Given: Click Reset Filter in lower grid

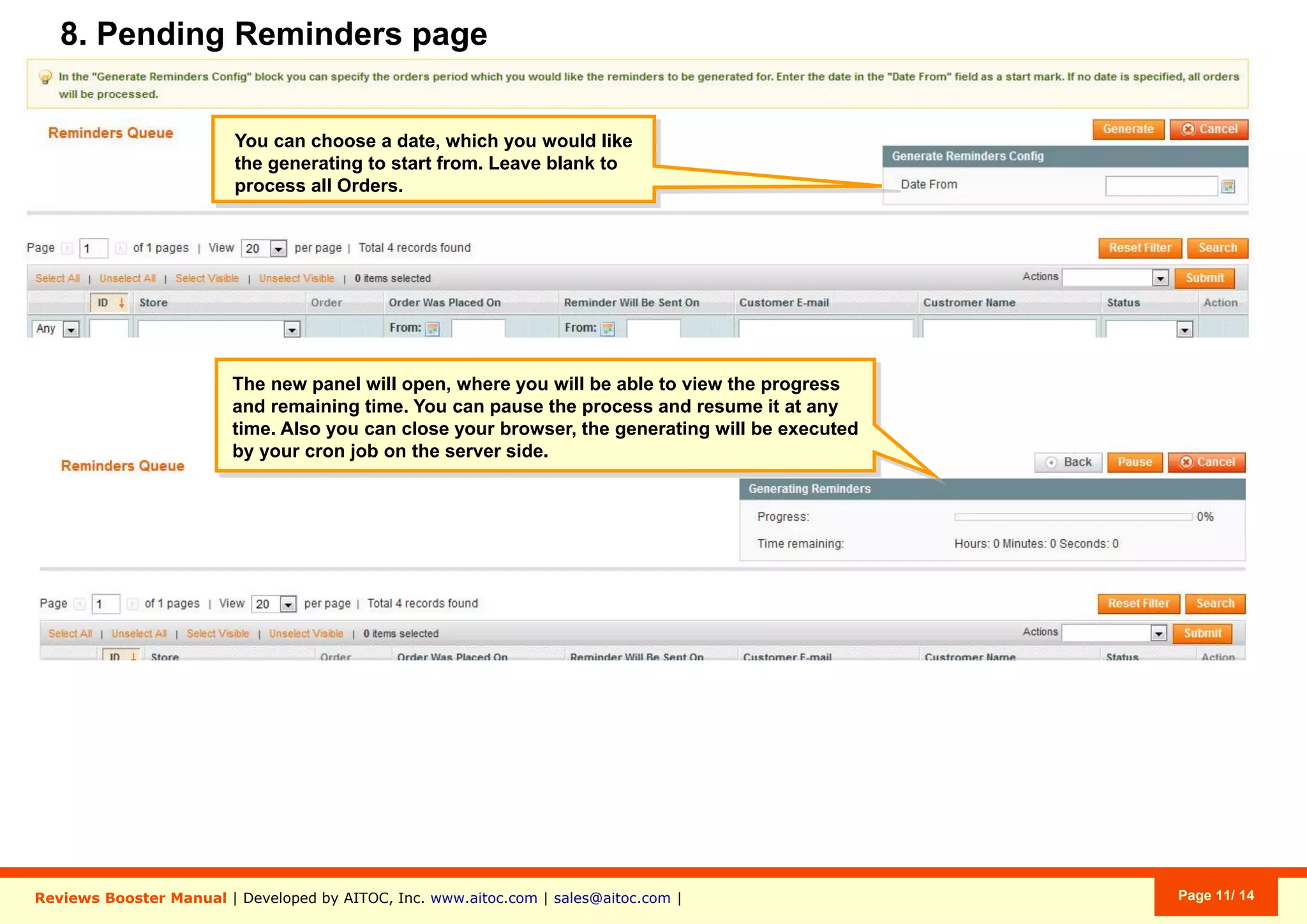Looking at the screenshot, I should click(1139, 603).
